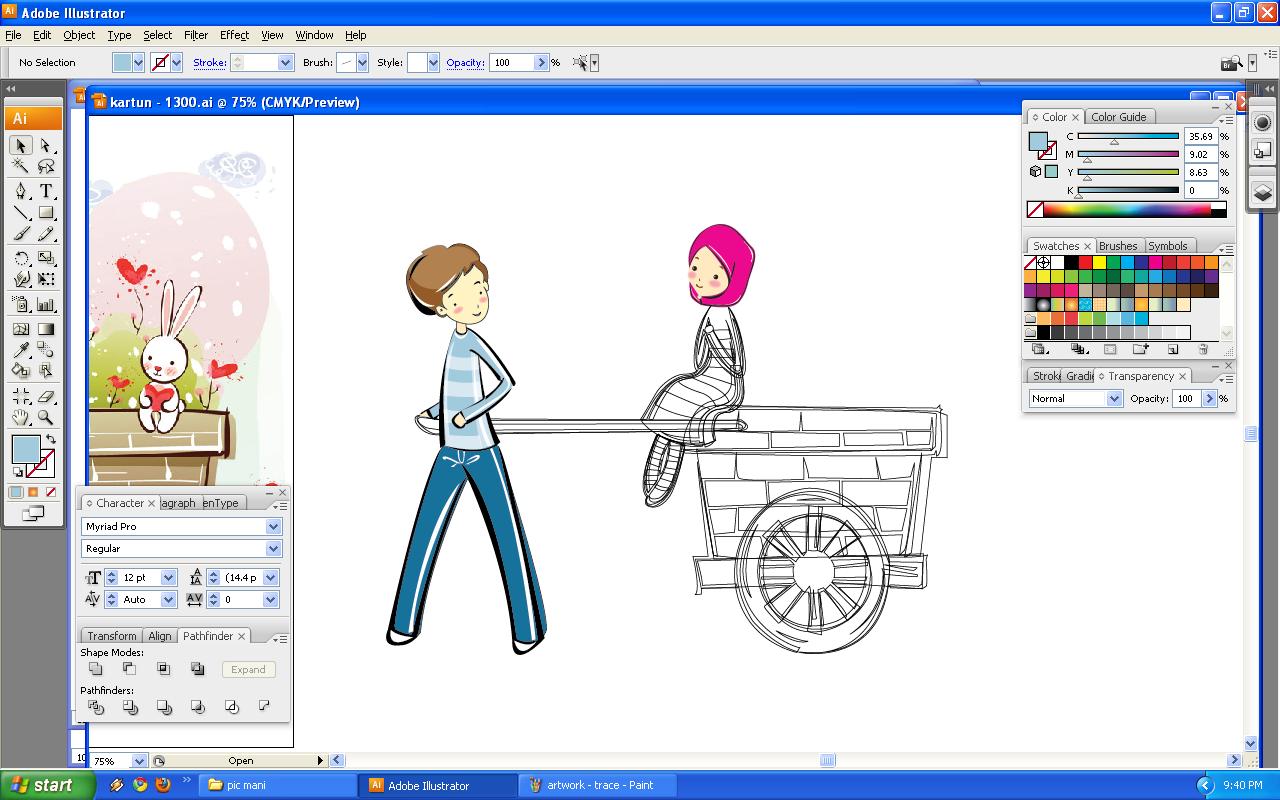Select the Gradient tool in toolbox
This screenshot has width=1280, height=800.
[46, 329]
